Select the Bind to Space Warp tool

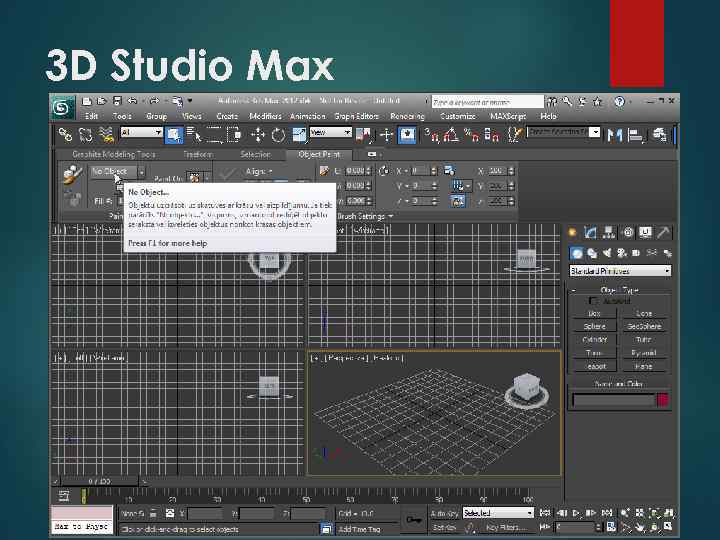click(x=106, y=135)
